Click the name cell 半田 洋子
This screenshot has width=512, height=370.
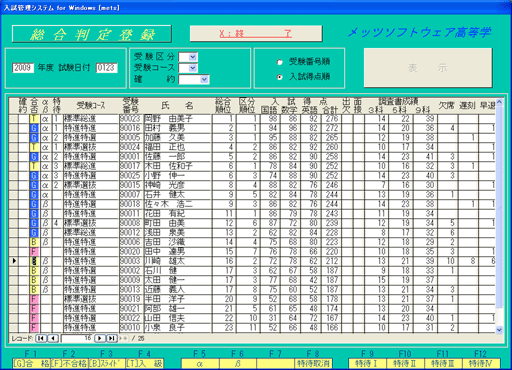click(178, 299)
